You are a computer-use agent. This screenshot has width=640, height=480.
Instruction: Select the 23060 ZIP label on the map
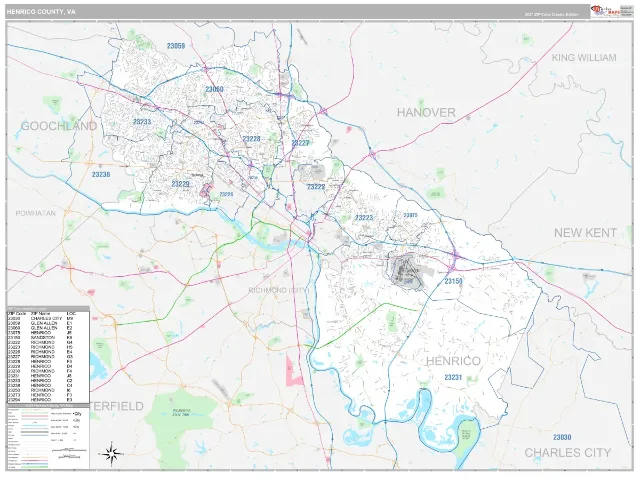point(214,89)
